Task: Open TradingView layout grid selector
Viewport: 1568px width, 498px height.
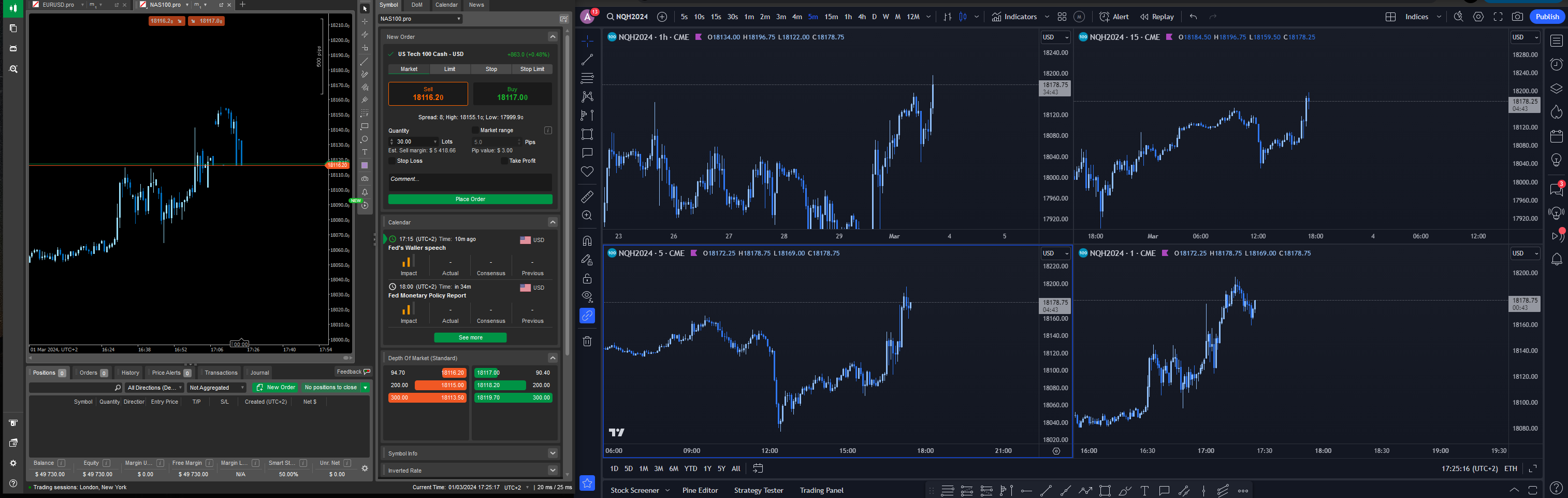Action: pyautogui.click(x=1390, y=17)
